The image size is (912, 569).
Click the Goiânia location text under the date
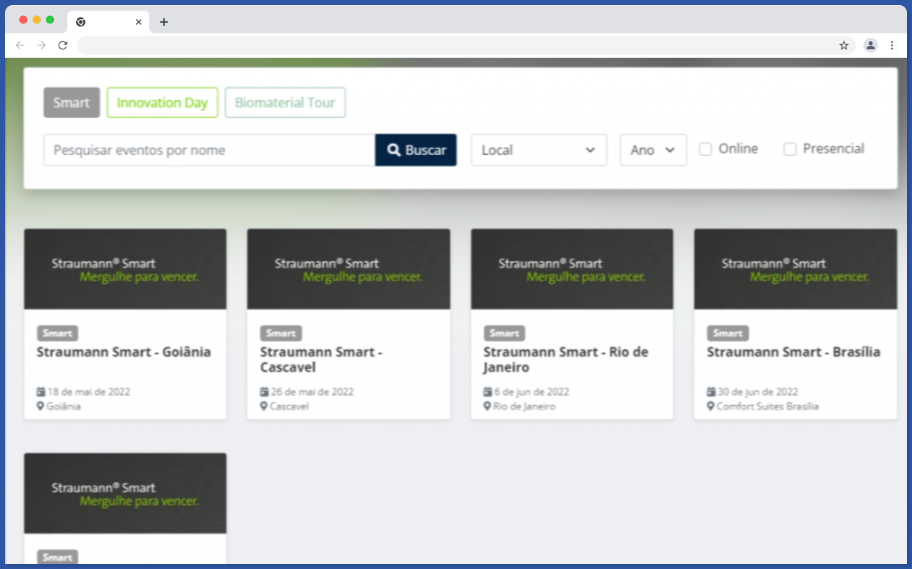click(63, 406)
